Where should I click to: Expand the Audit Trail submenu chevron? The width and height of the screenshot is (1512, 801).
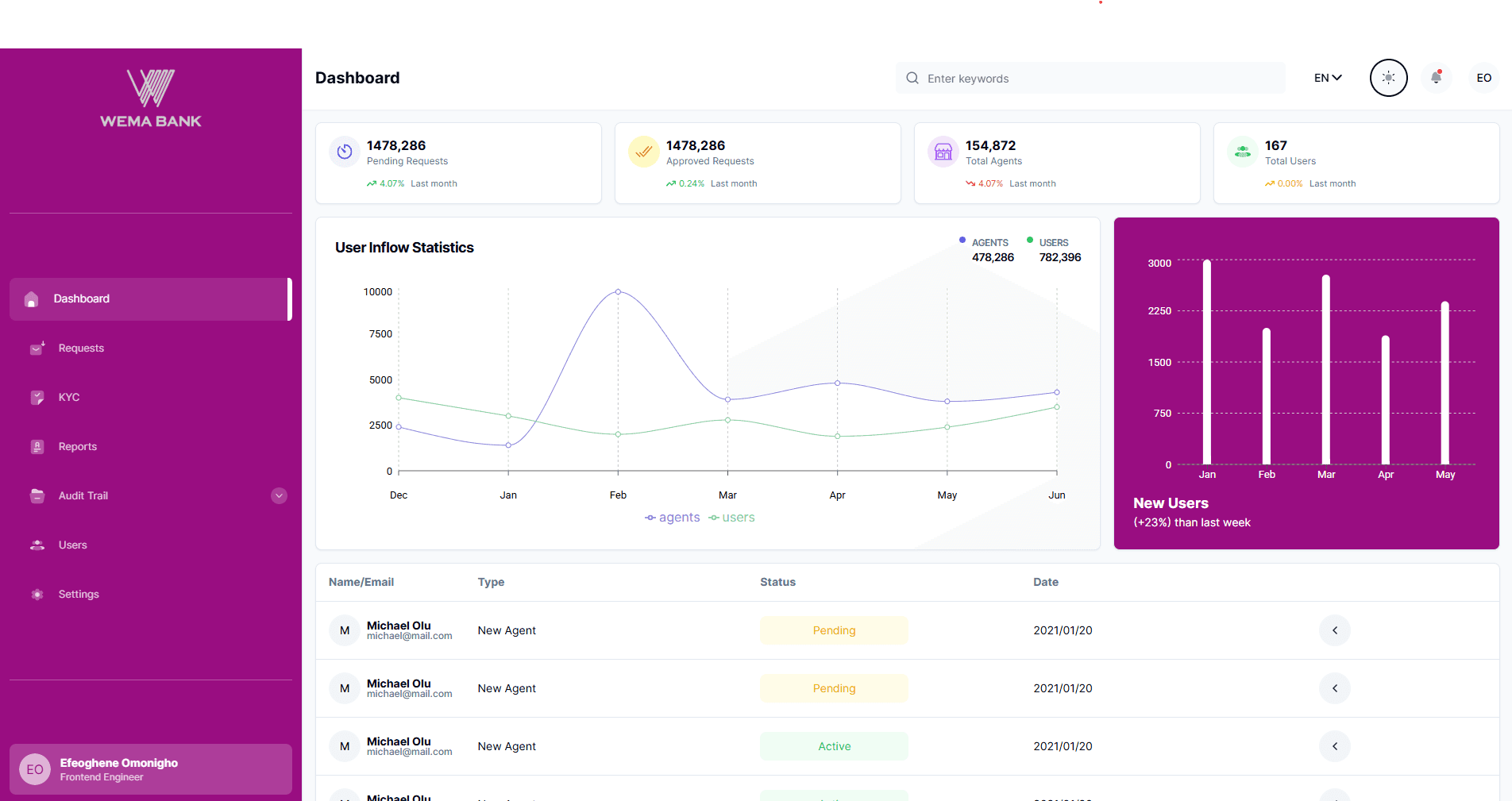click(279, 495)
